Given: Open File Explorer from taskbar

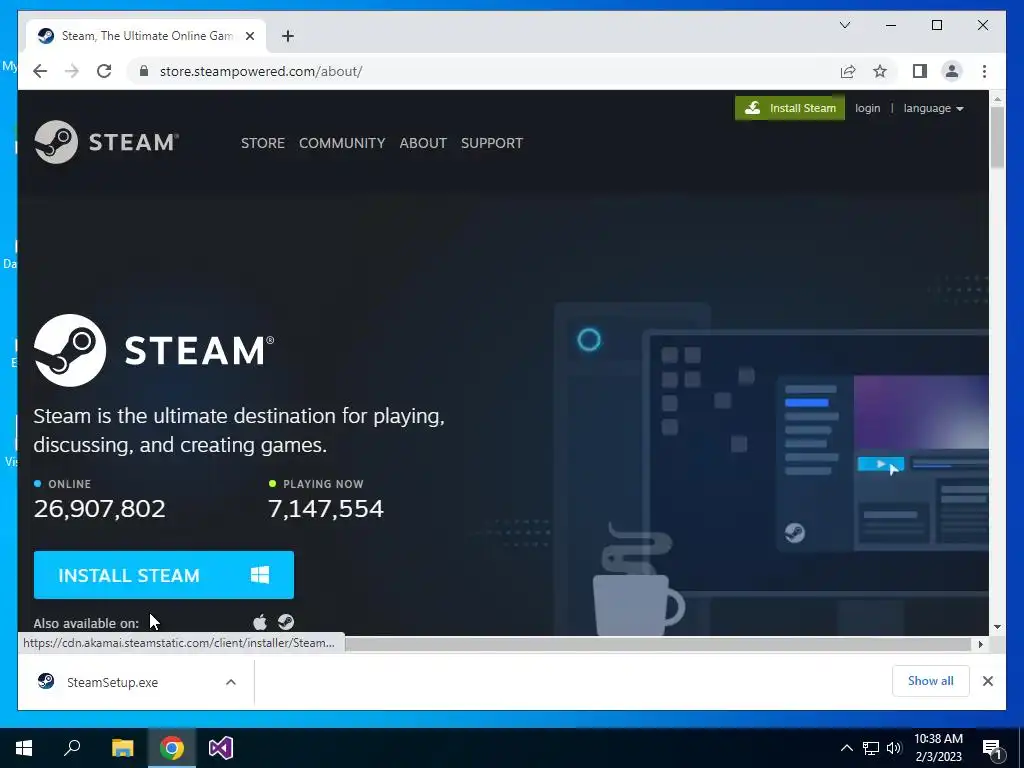Looking at the screenshot, I should point(122,748).
